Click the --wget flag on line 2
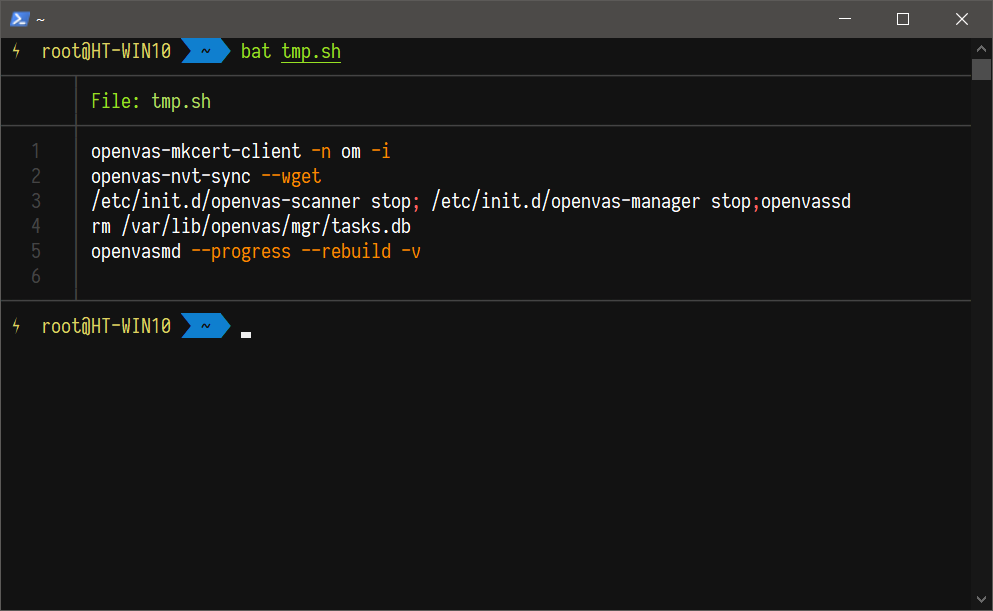This screenshot has height=611, width=993. (x=291, y=176)
